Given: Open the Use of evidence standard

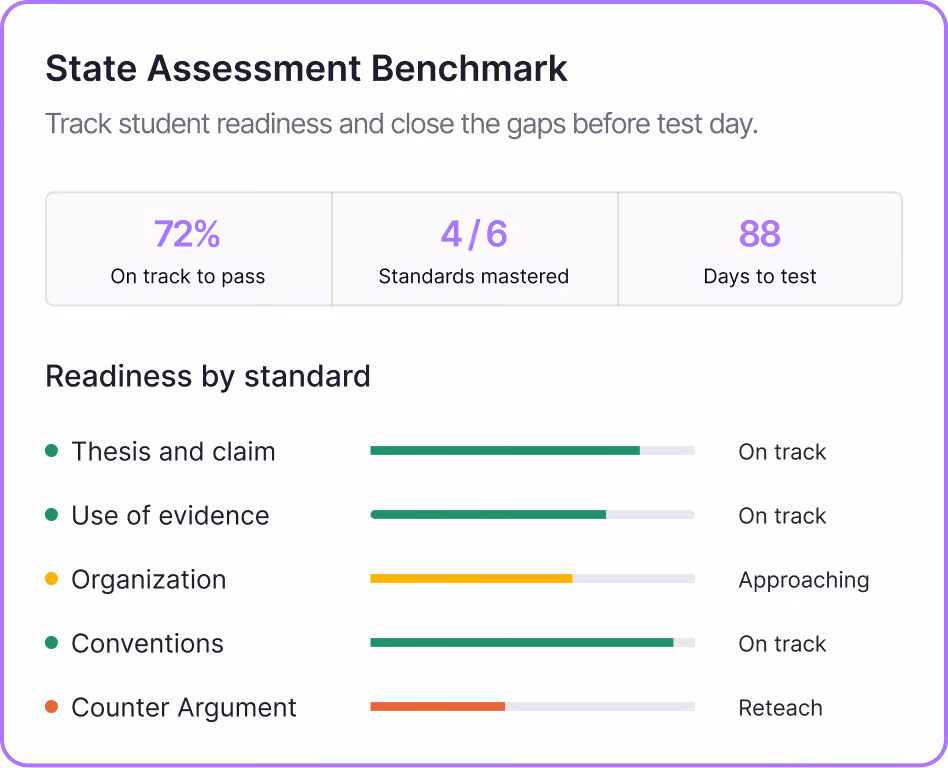Looking at the screenshot, I should pyautogui.click(x=170, y=516).
